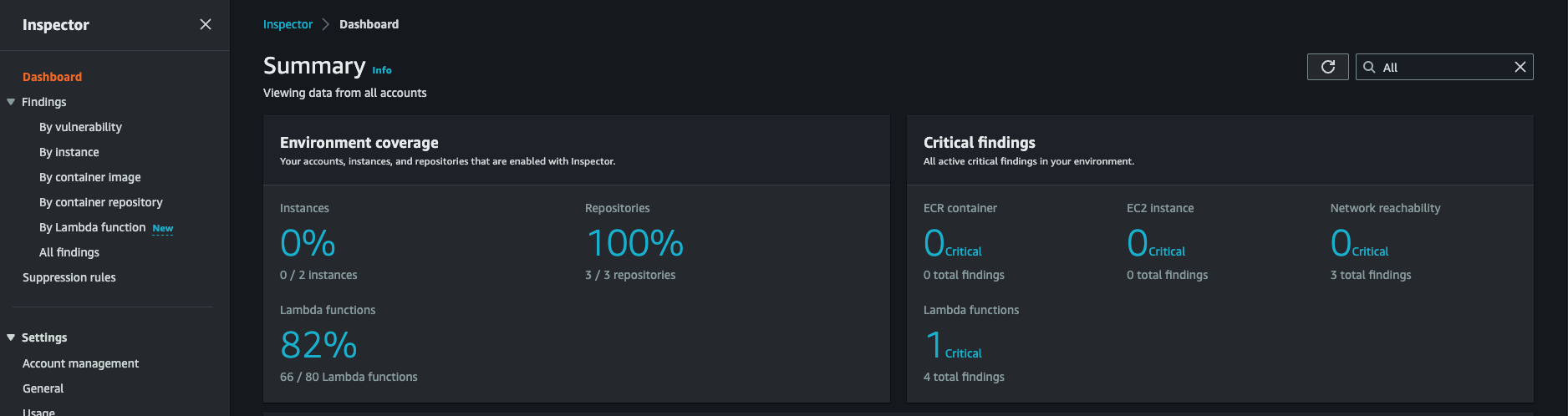Open findings By vulnerability
1568x416 pixels.
click(x=80, y=127)
